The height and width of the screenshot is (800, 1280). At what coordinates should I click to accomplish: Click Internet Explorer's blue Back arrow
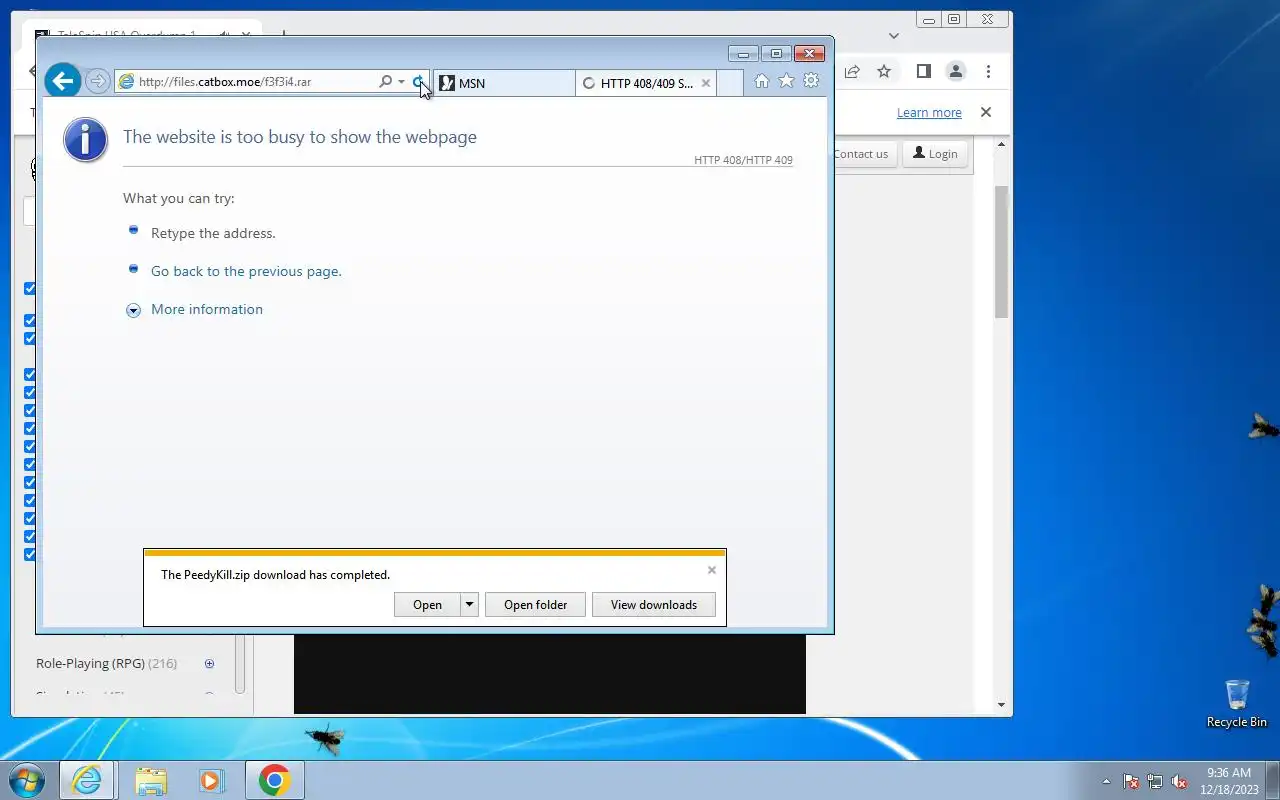click(x=63, y=81)
